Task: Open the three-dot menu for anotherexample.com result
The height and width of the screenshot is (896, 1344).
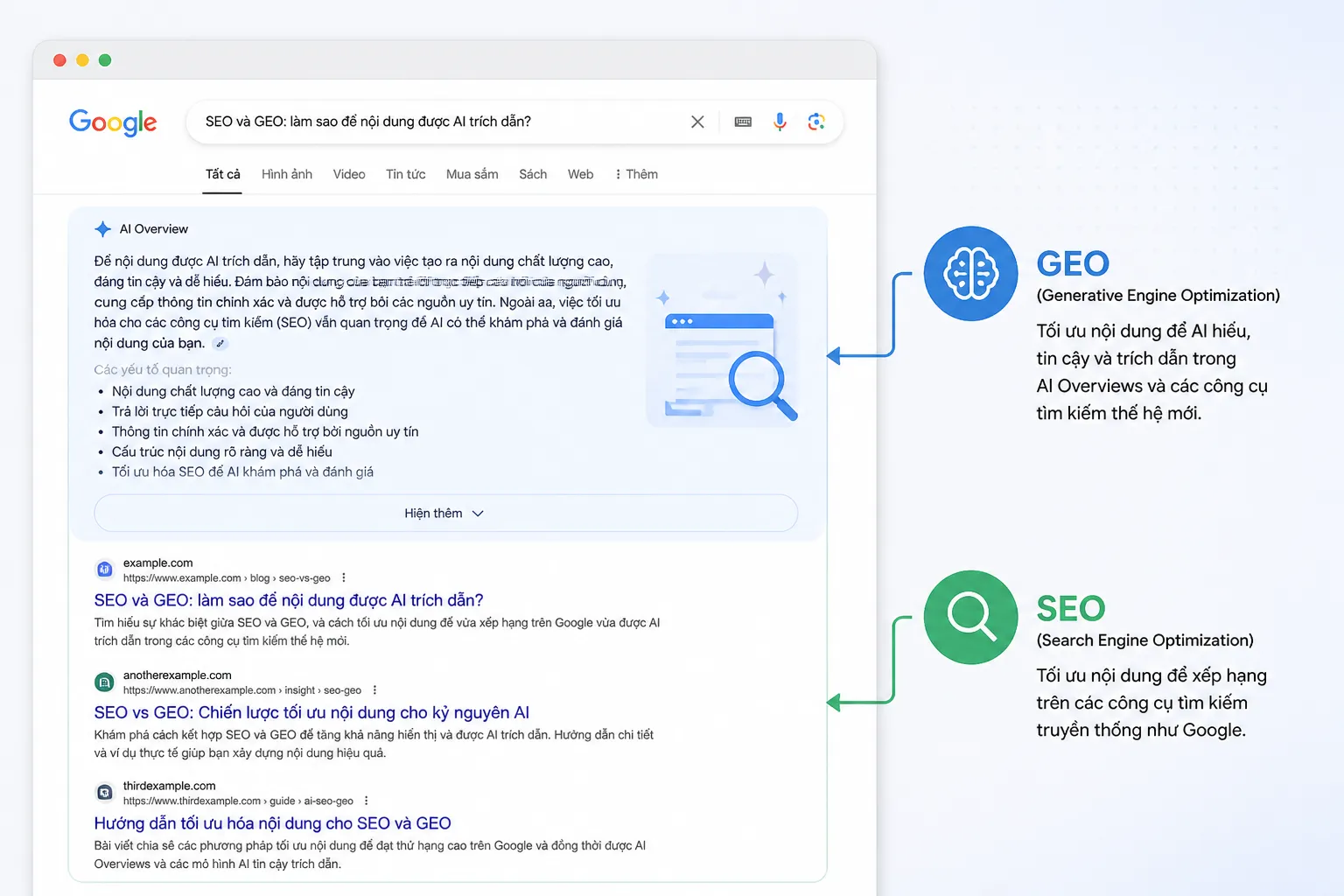Action: (374, 690)
